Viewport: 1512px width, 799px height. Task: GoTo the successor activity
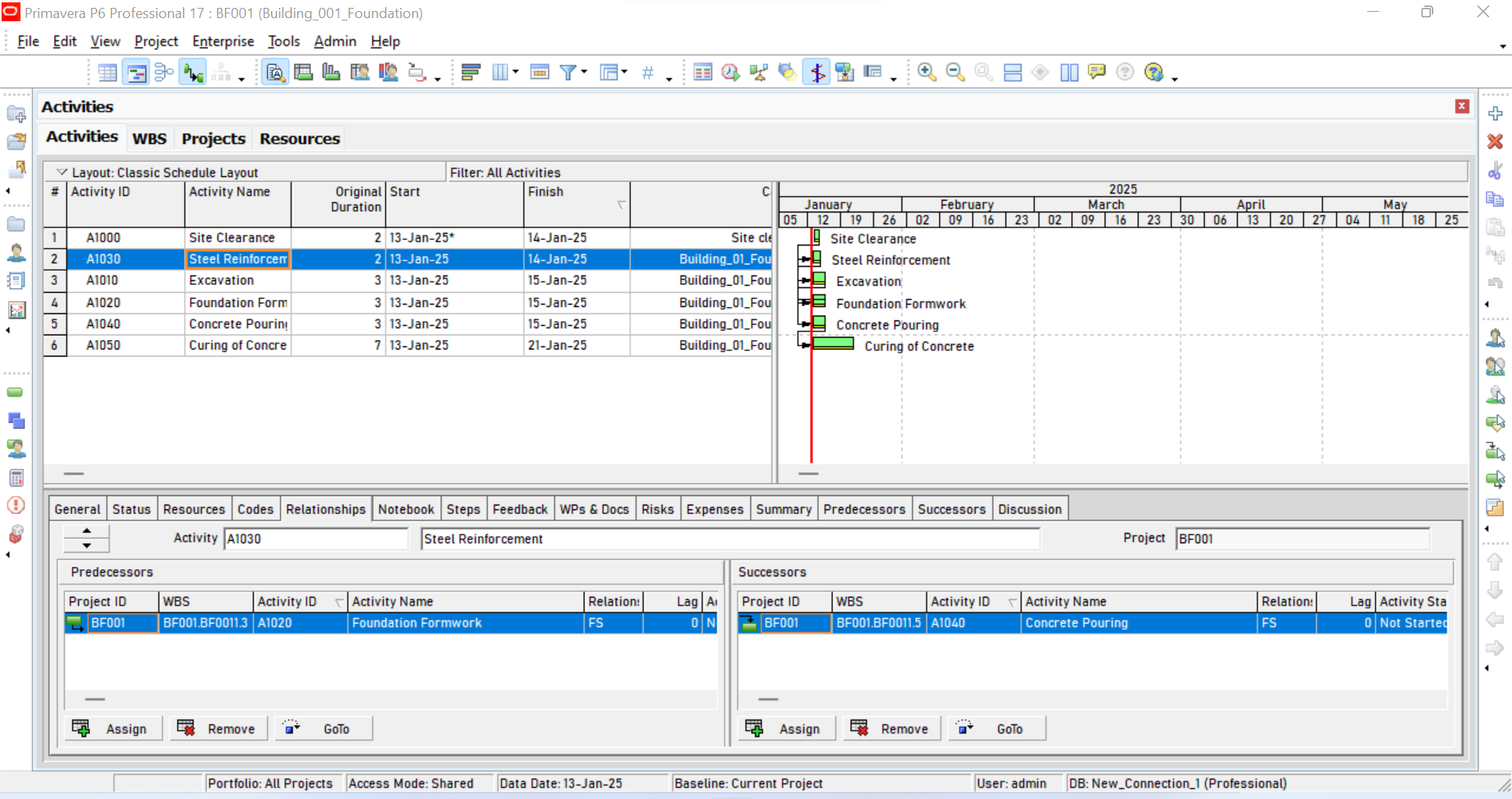point(996,729)
